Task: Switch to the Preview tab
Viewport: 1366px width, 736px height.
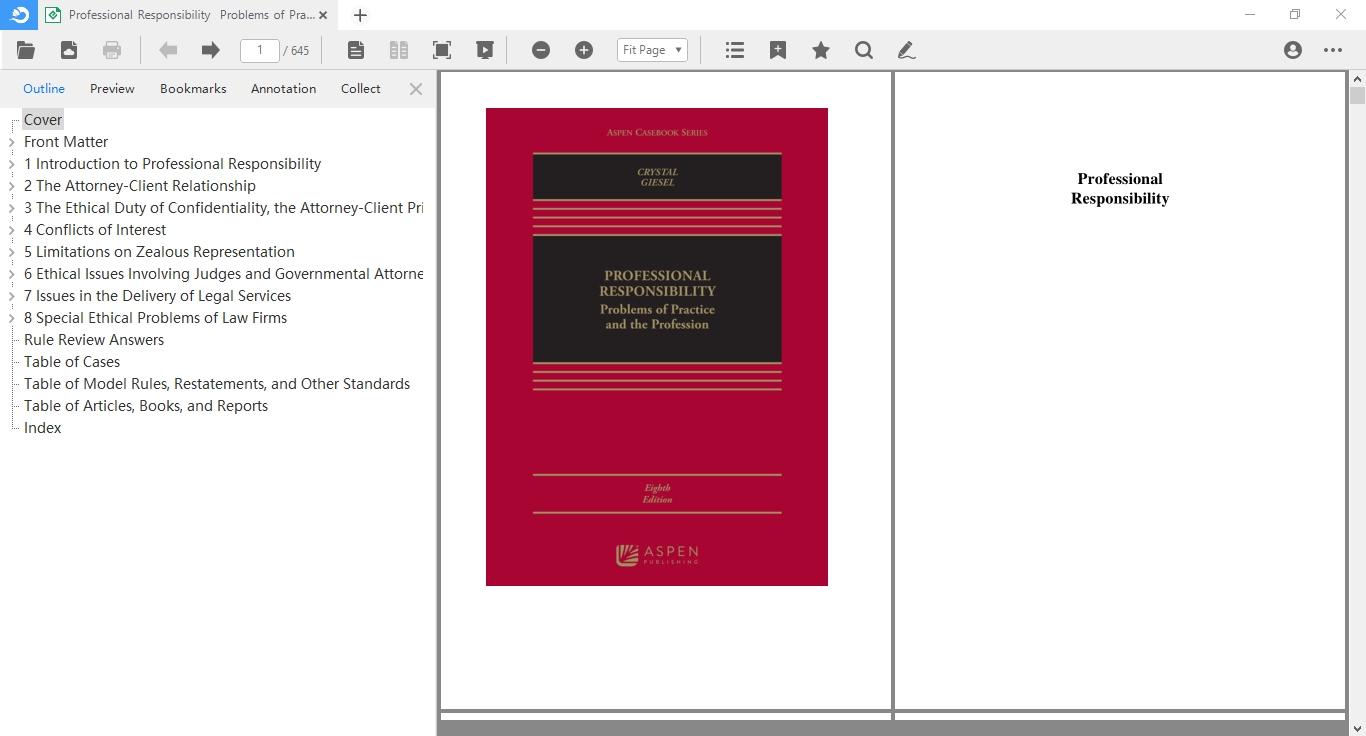Action: [112, 89]
